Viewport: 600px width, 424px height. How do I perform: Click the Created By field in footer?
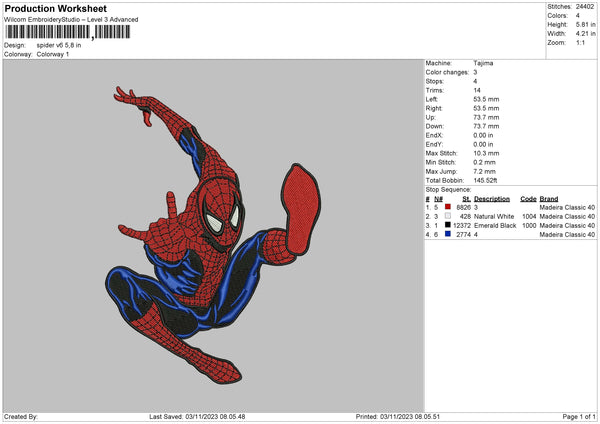coord(22,416)
